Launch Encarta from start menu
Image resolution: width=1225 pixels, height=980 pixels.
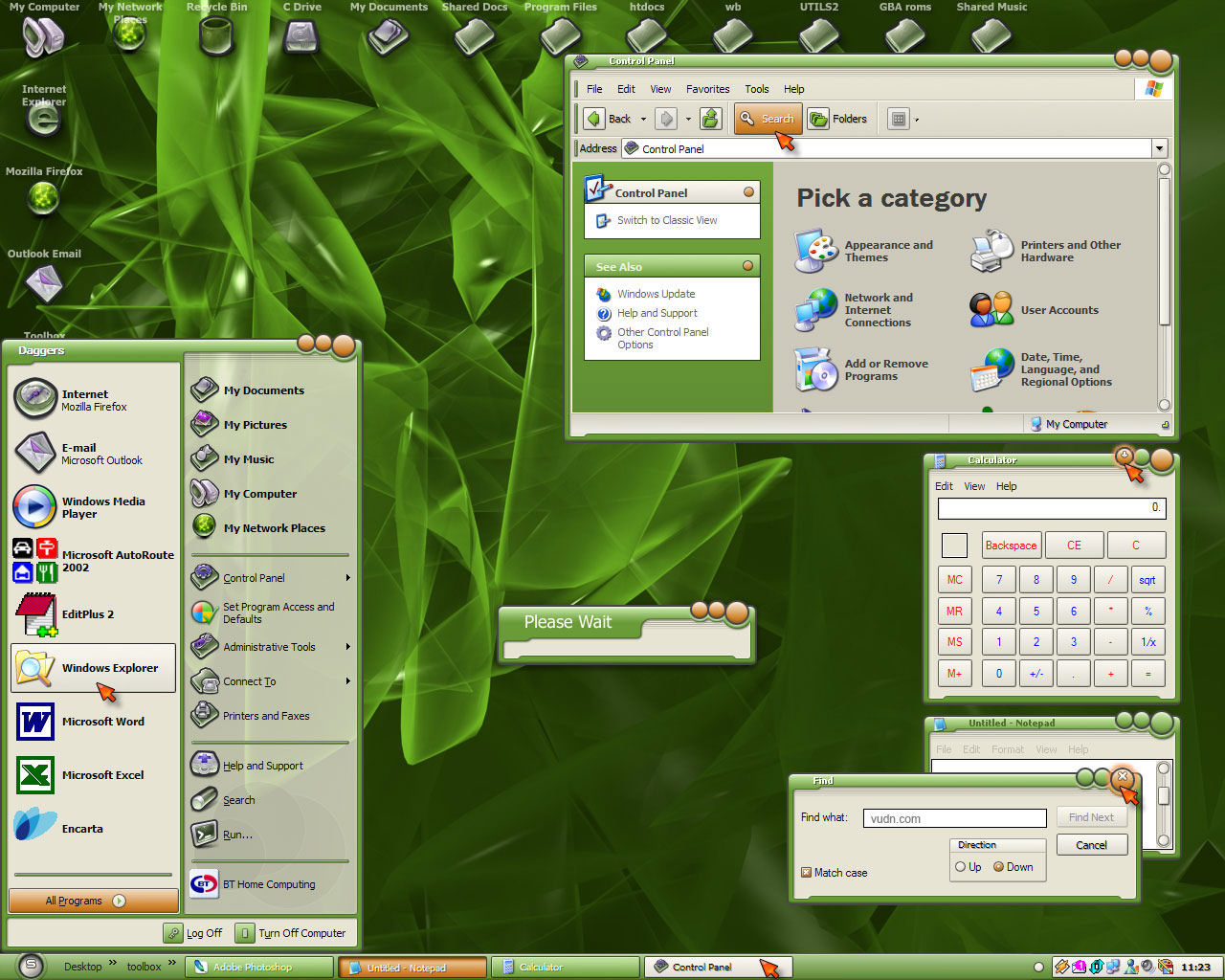[93, 829]
